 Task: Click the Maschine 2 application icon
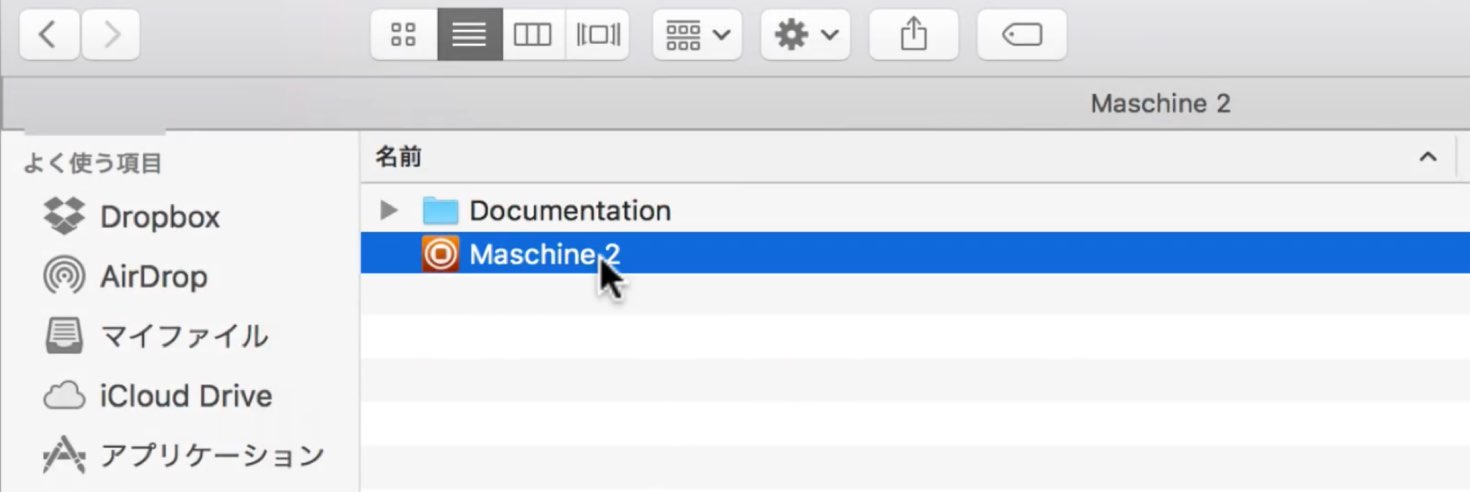coord(440,254)
